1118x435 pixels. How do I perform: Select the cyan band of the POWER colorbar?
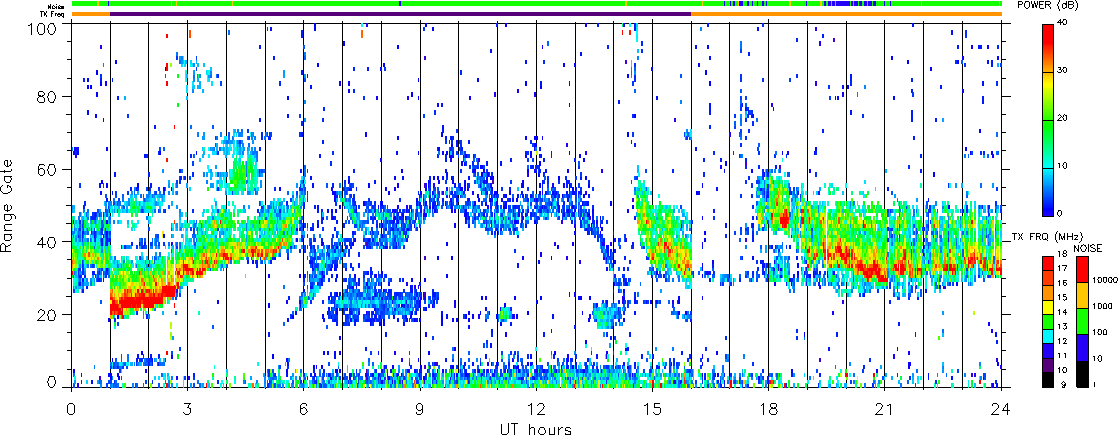[x=1048, y=168]
